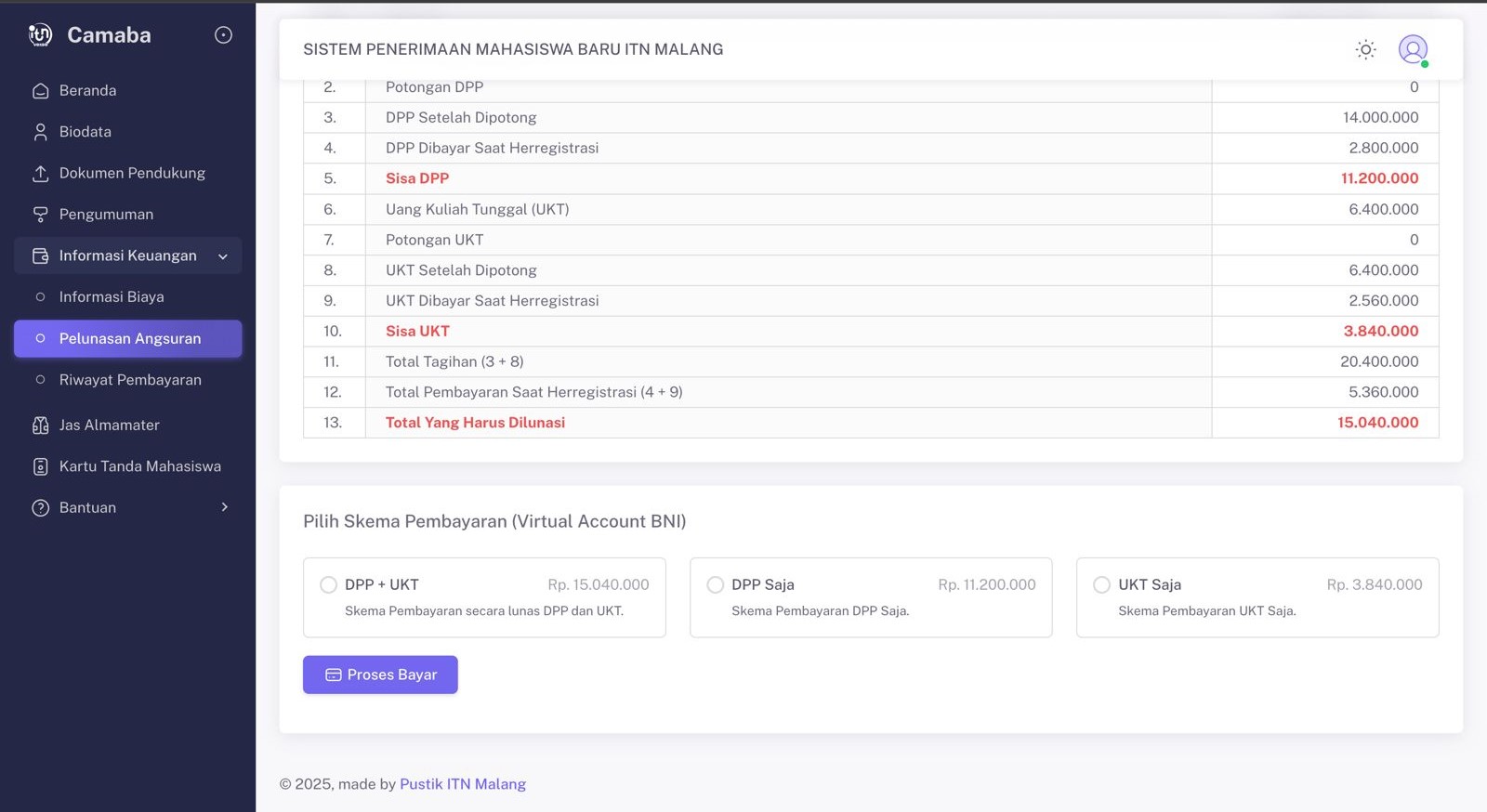Go to Riwayat Pembayaran page
Viewport: 1487px width, 812px height.
click(130, 380)
